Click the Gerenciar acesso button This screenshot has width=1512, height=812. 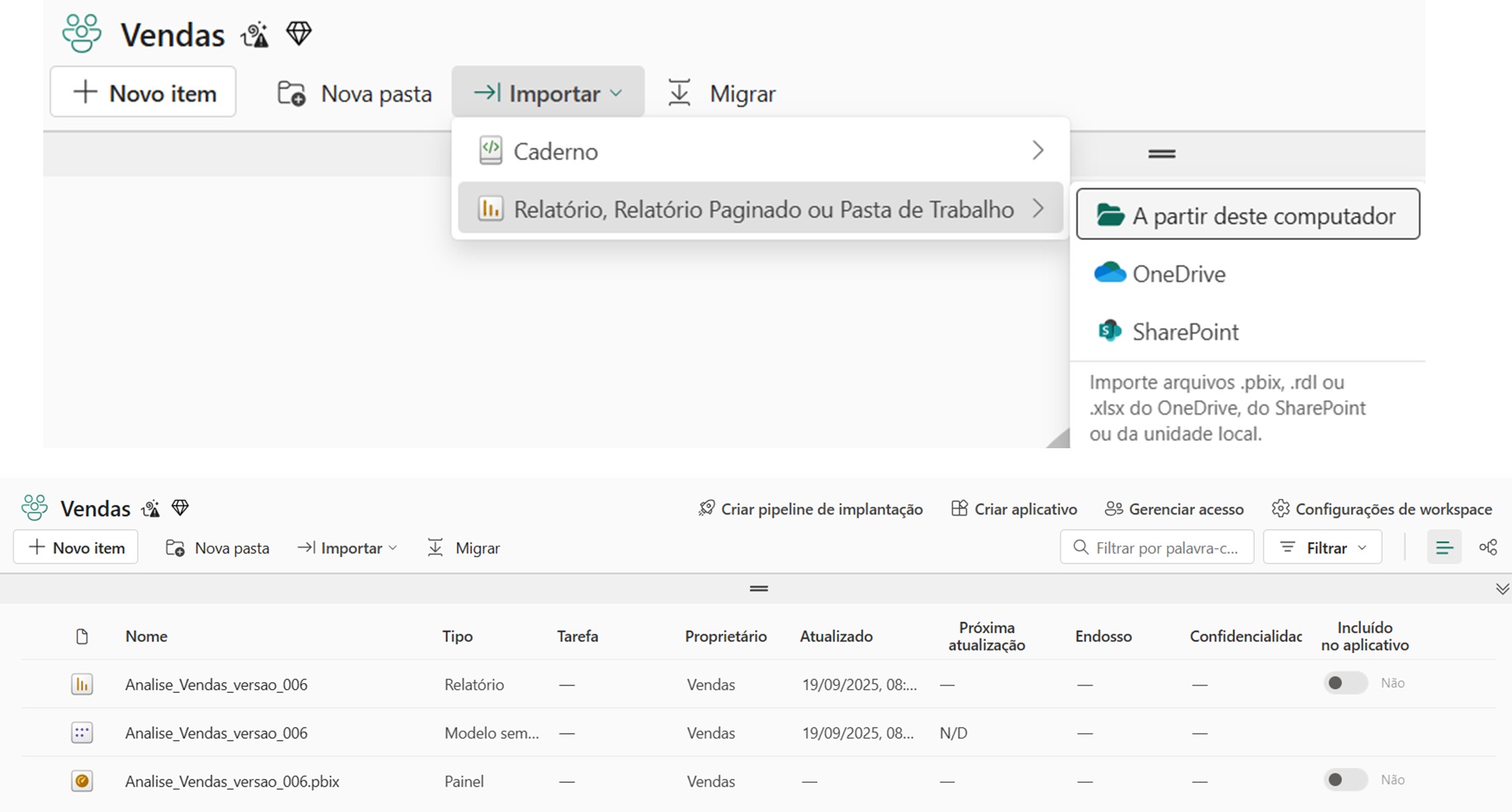(x=1174, y=509)
